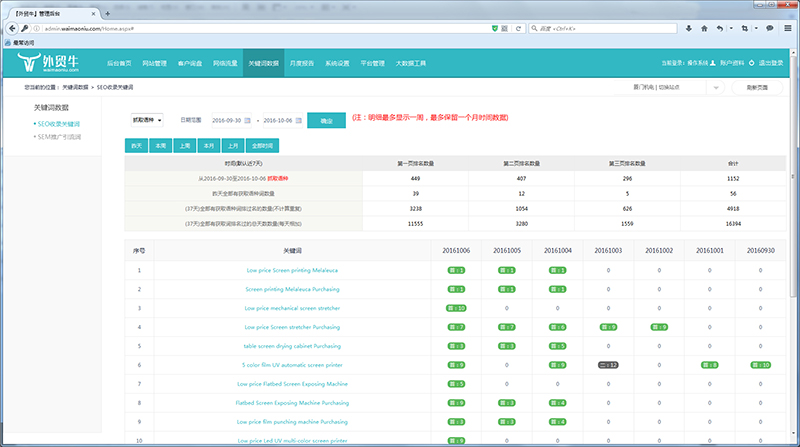This screenshot has height=447, width=800.
Task: Click the 刷新页面 refresh page button
Action: [x=758, y=89]
